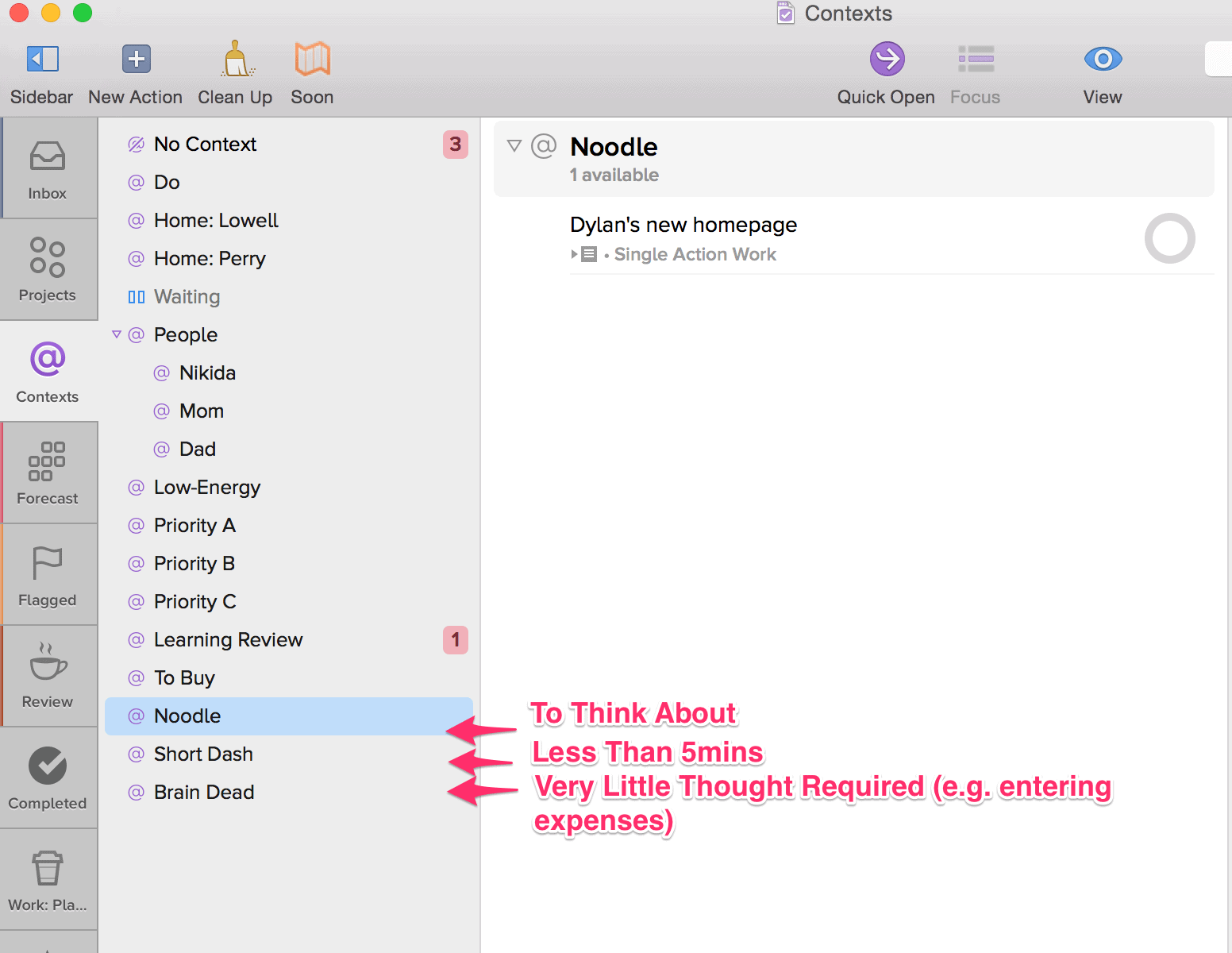Mark Dylan's new homepage complete
Image resolution: width=1232 pixels, height=953 pixels.
(1170, 238)
